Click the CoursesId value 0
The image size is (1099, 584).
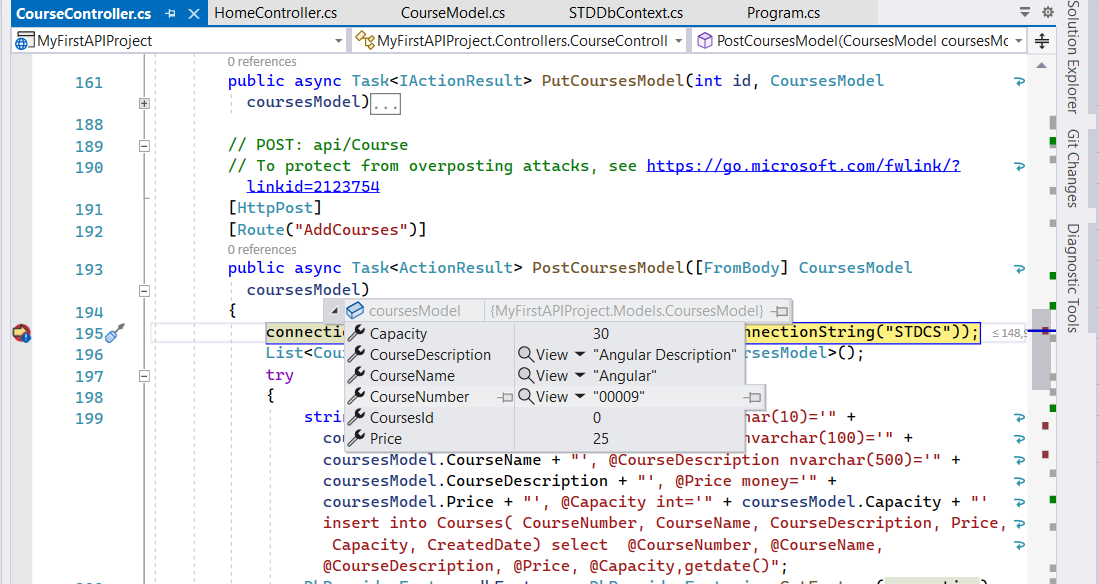click(596, 418)
